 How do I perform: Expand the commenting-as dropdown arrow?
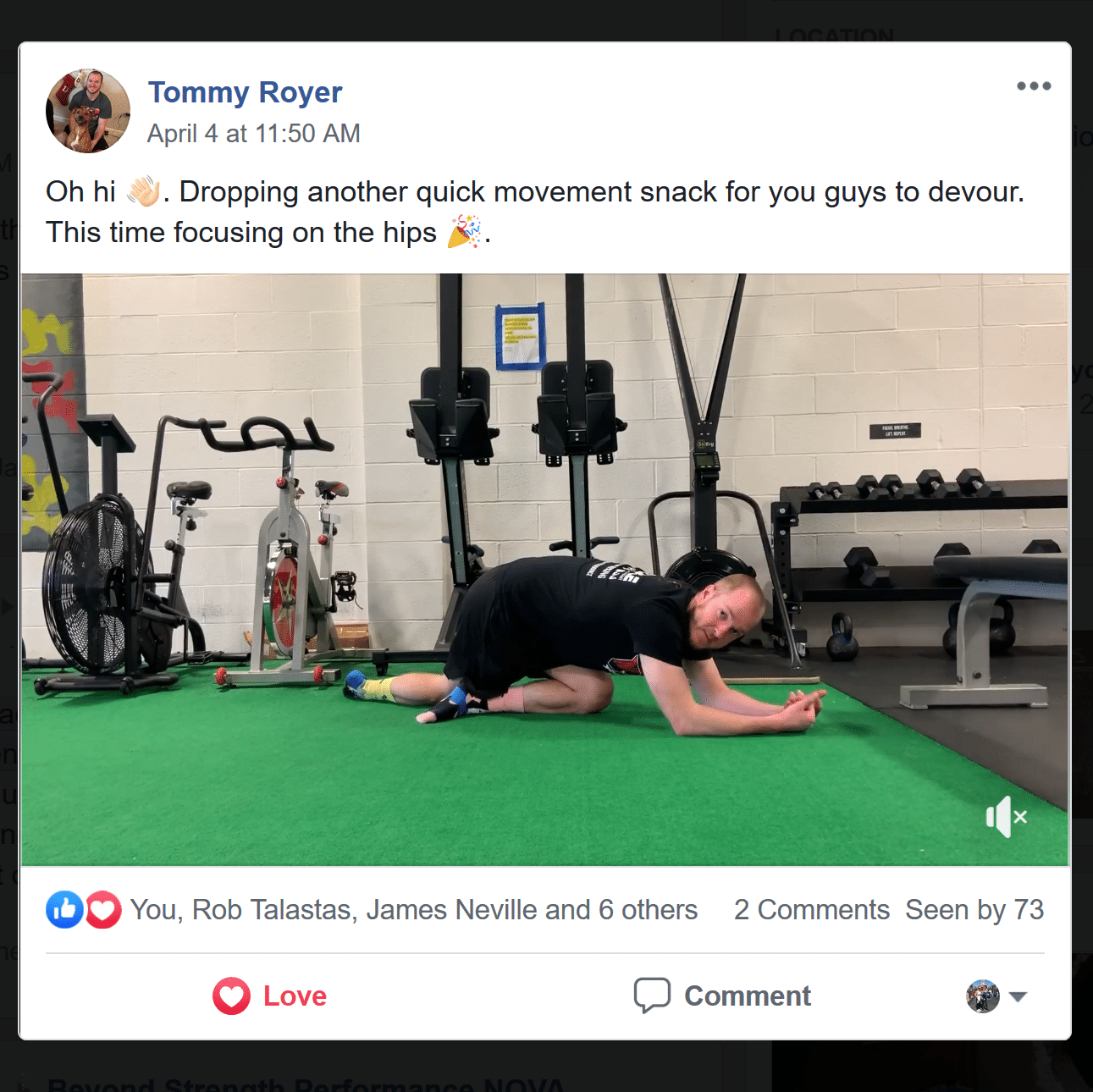coord(1018,997)
